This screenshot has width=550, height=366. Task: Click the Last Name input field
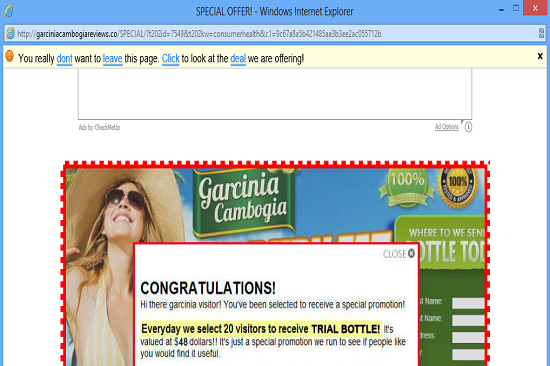(x=468, y=320)
